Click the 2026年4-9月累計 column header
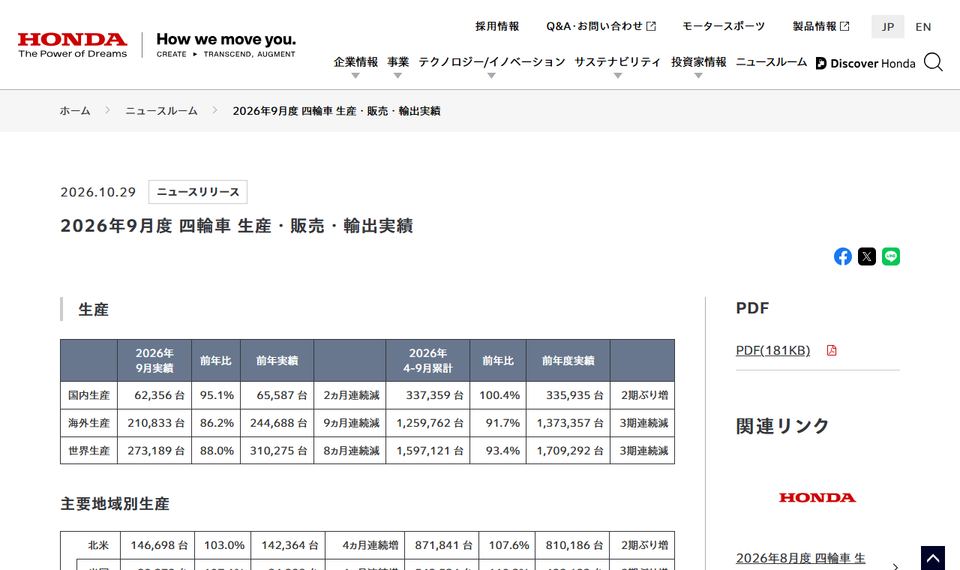The image size is (960, 570). tap(428, 361)
